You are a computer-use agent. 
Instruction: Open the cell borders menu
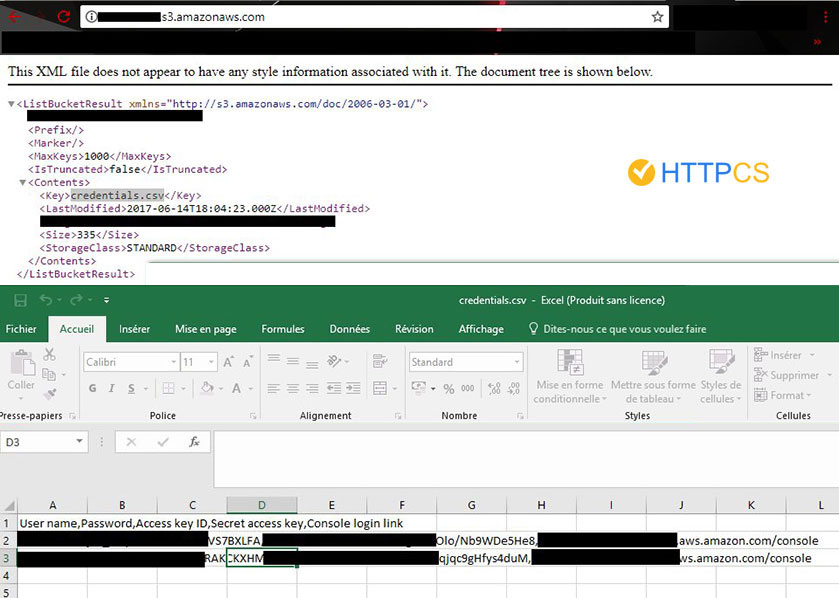[169, 388]
